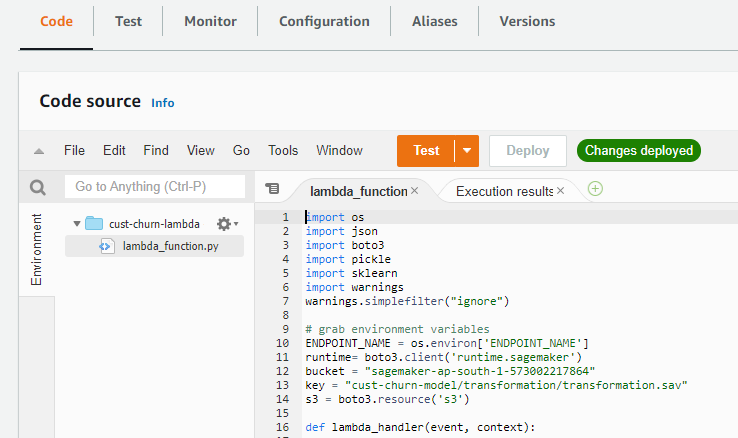Click the lambda_function.py file icon
Viewport: 738px width, 438px height.
pos(106,246)
